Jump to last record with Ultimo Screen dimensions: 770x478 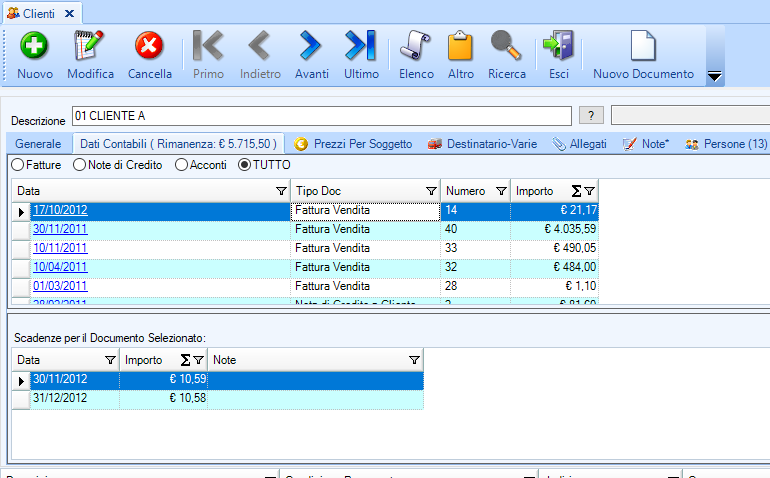click(x=361, y=47)
